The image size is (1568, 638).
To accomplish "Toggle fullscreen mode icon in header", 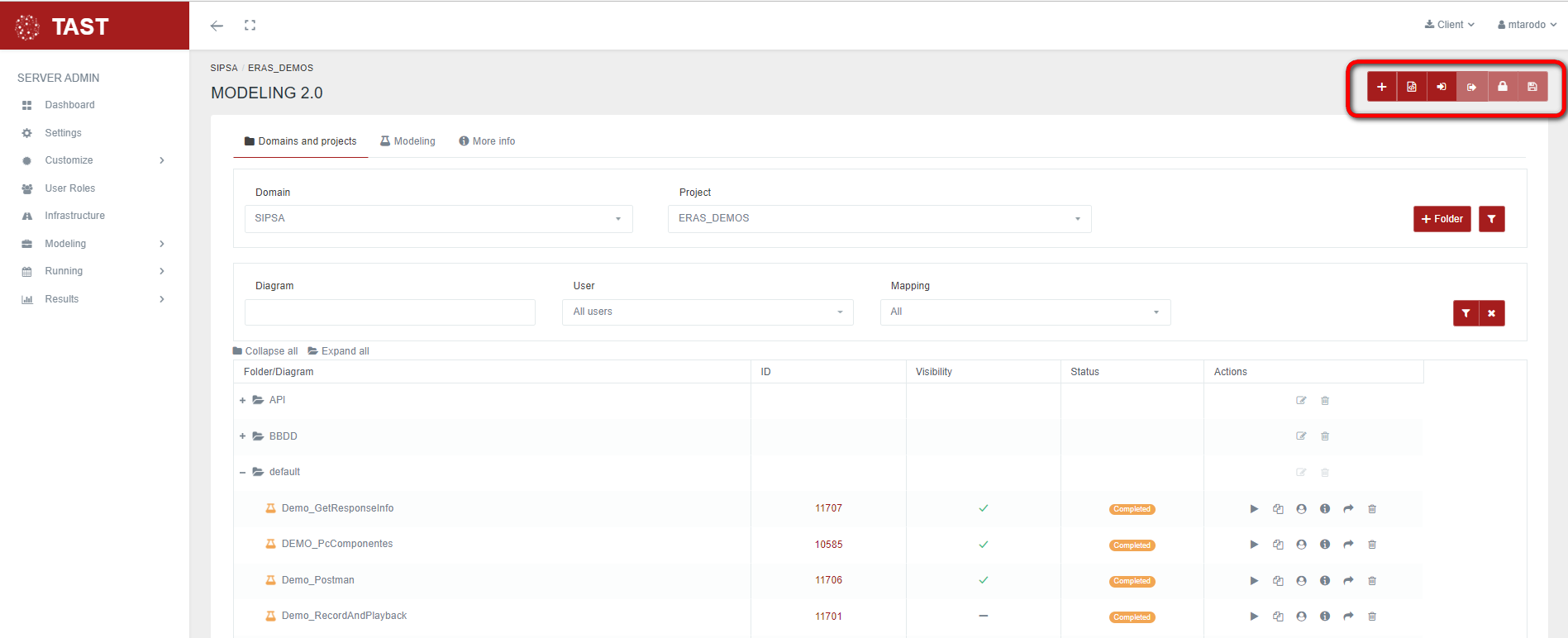I will [x=250, y=26].
